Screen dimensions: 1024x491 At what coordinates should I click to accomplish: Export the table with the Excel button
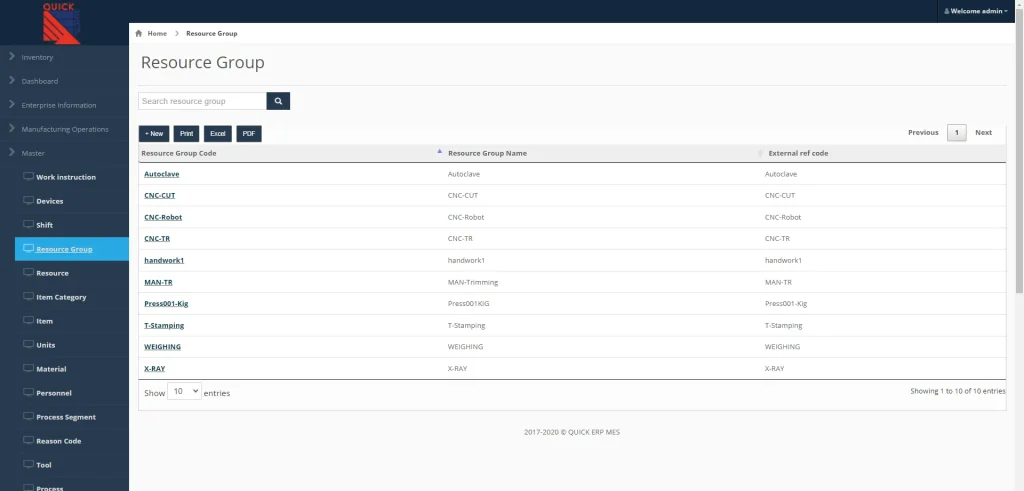(217, 134)
